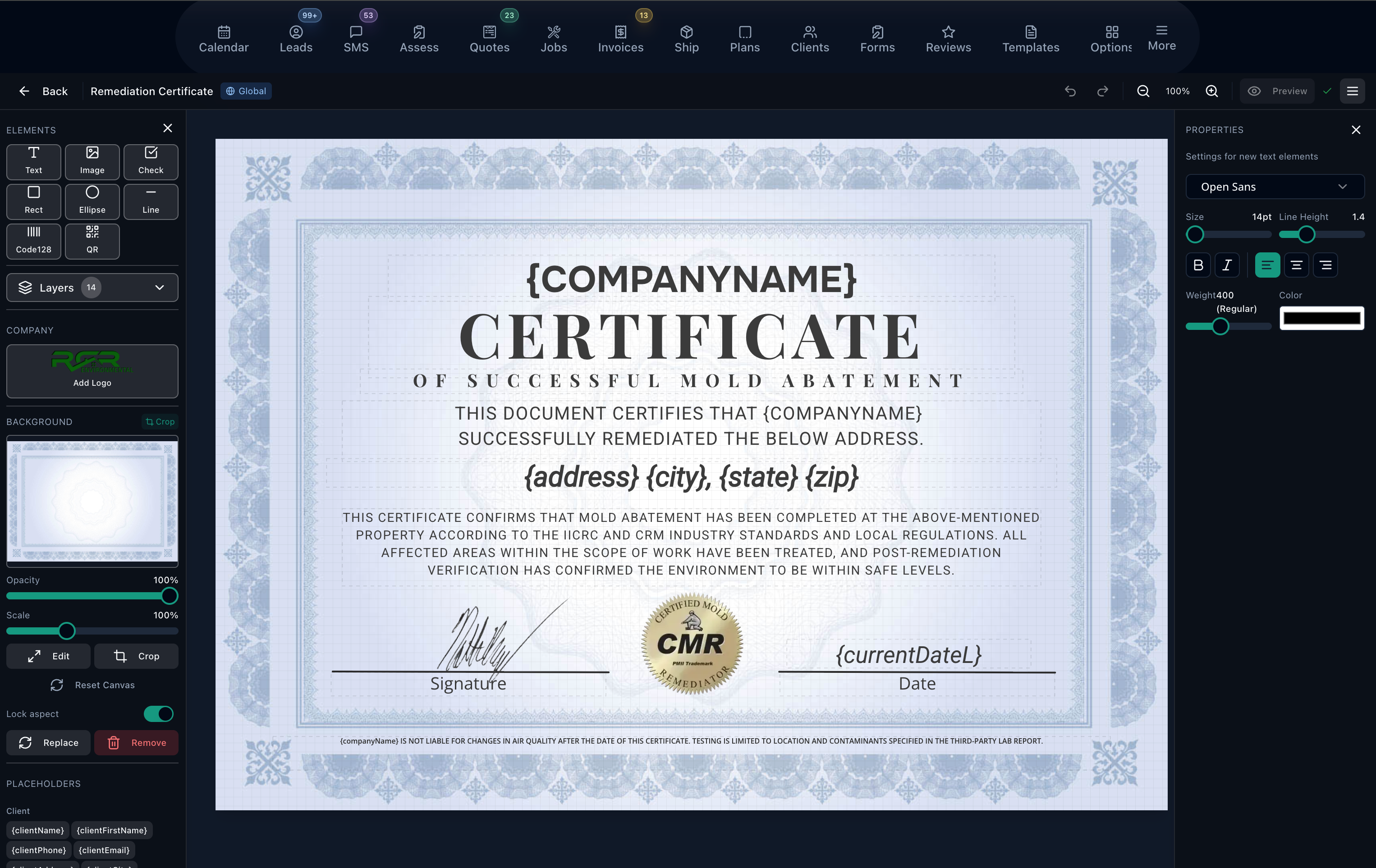This screenshot has height=868, width=1376.
Task: Adjust the font Size slider
Action: [x=1228, y=234]
